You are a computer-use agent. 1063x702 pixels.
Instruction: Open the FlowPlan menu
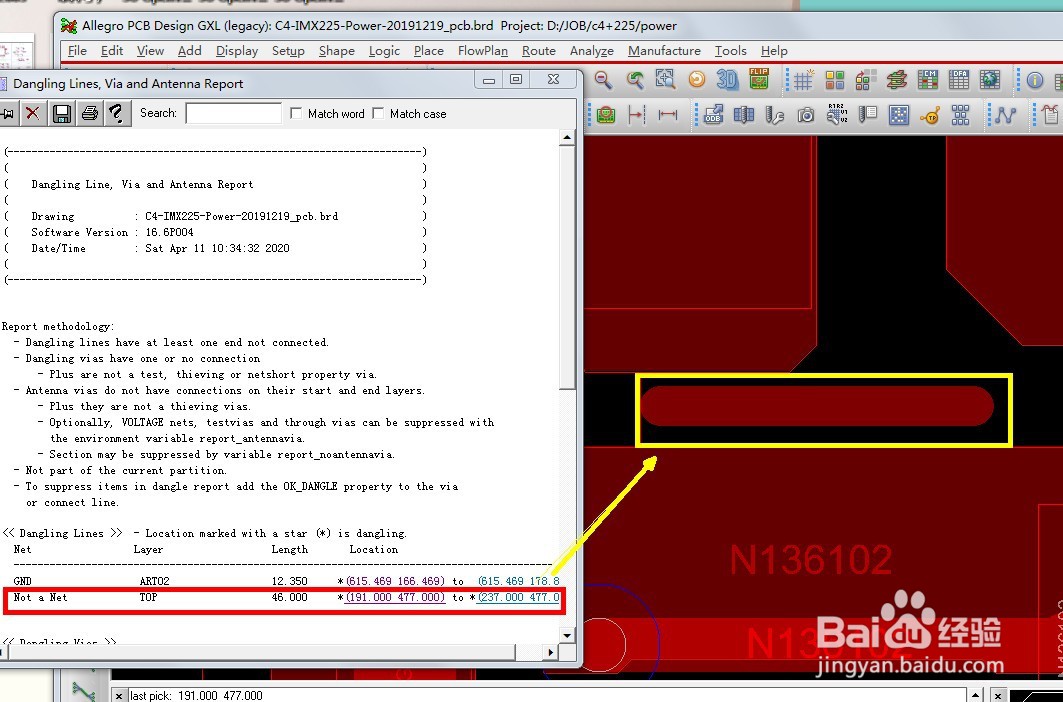coord(483,51)
